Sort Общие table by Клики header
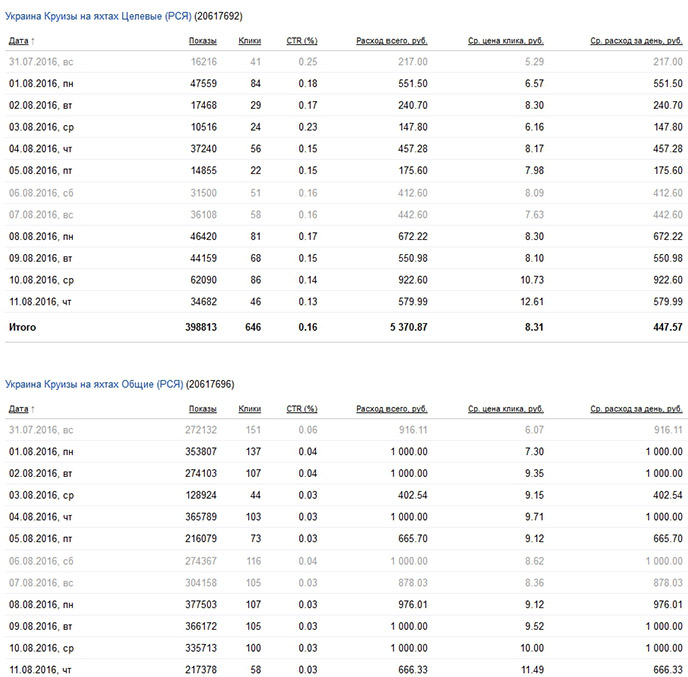688x677 pixels. [250, 409]
